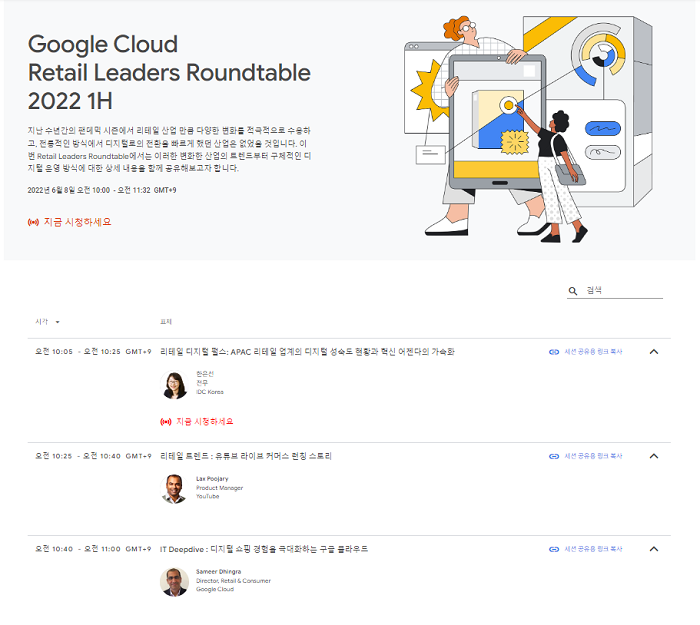Click the search magnifier icon
The height and width of the screenshot is (625, 700).
click(x=573, y=291)
